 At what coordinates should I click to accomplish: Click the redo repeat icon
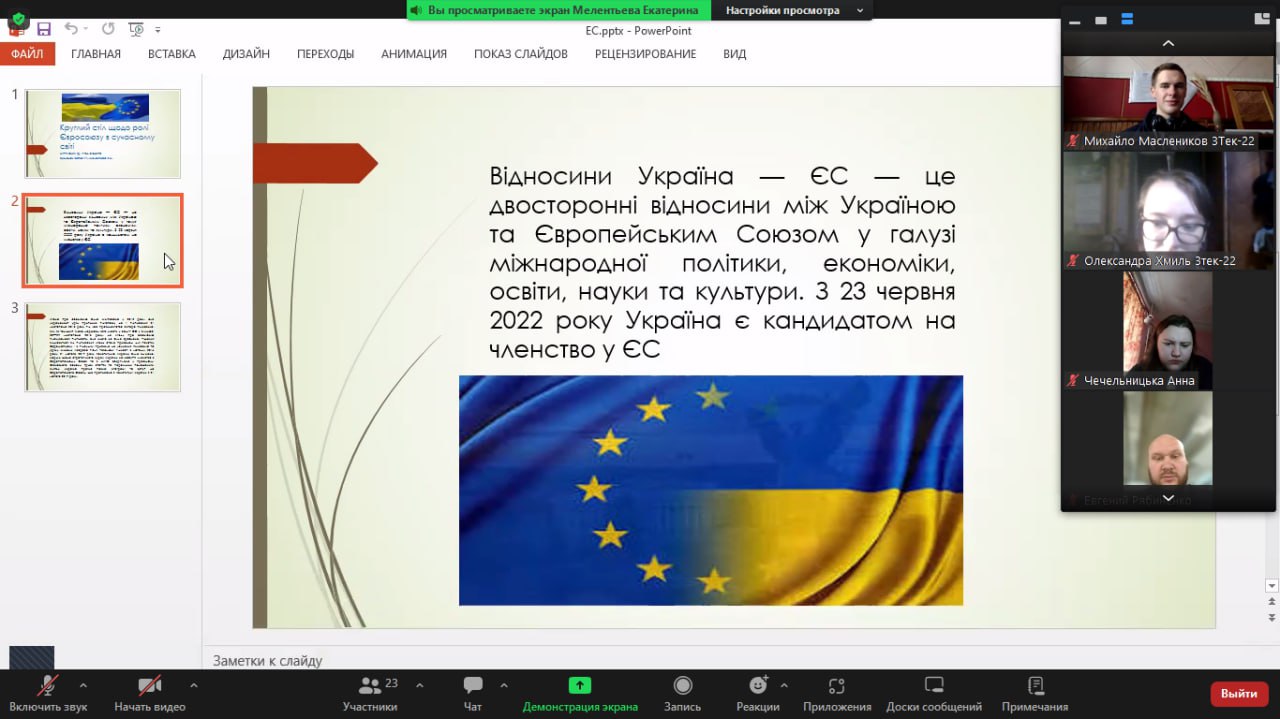point(107,29)
